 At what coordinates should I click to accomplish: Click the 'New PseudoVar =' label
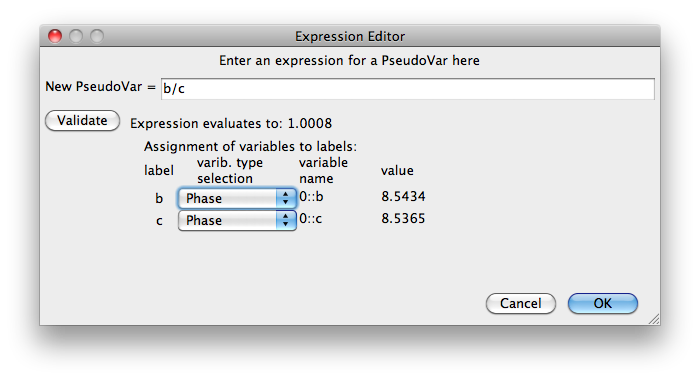click(x=100, y=87)
